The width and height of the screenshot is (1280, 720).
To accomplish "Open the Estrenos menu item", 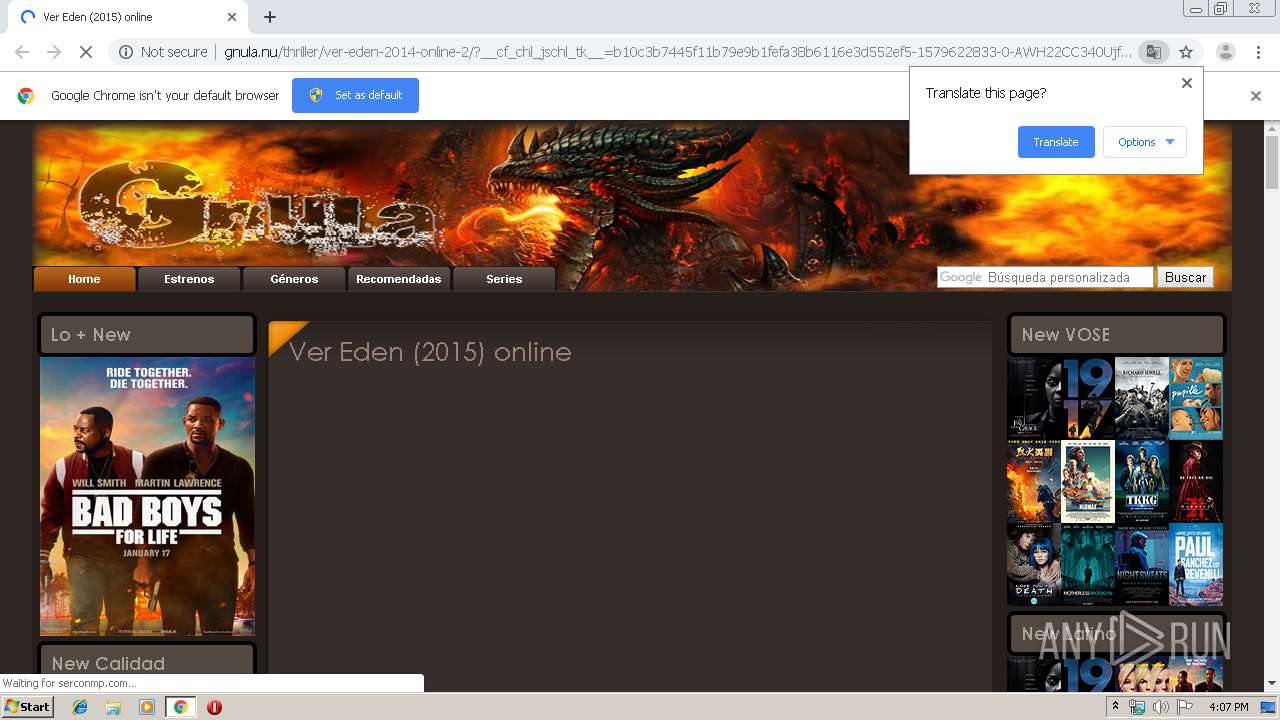I will (x=189, y=279).
